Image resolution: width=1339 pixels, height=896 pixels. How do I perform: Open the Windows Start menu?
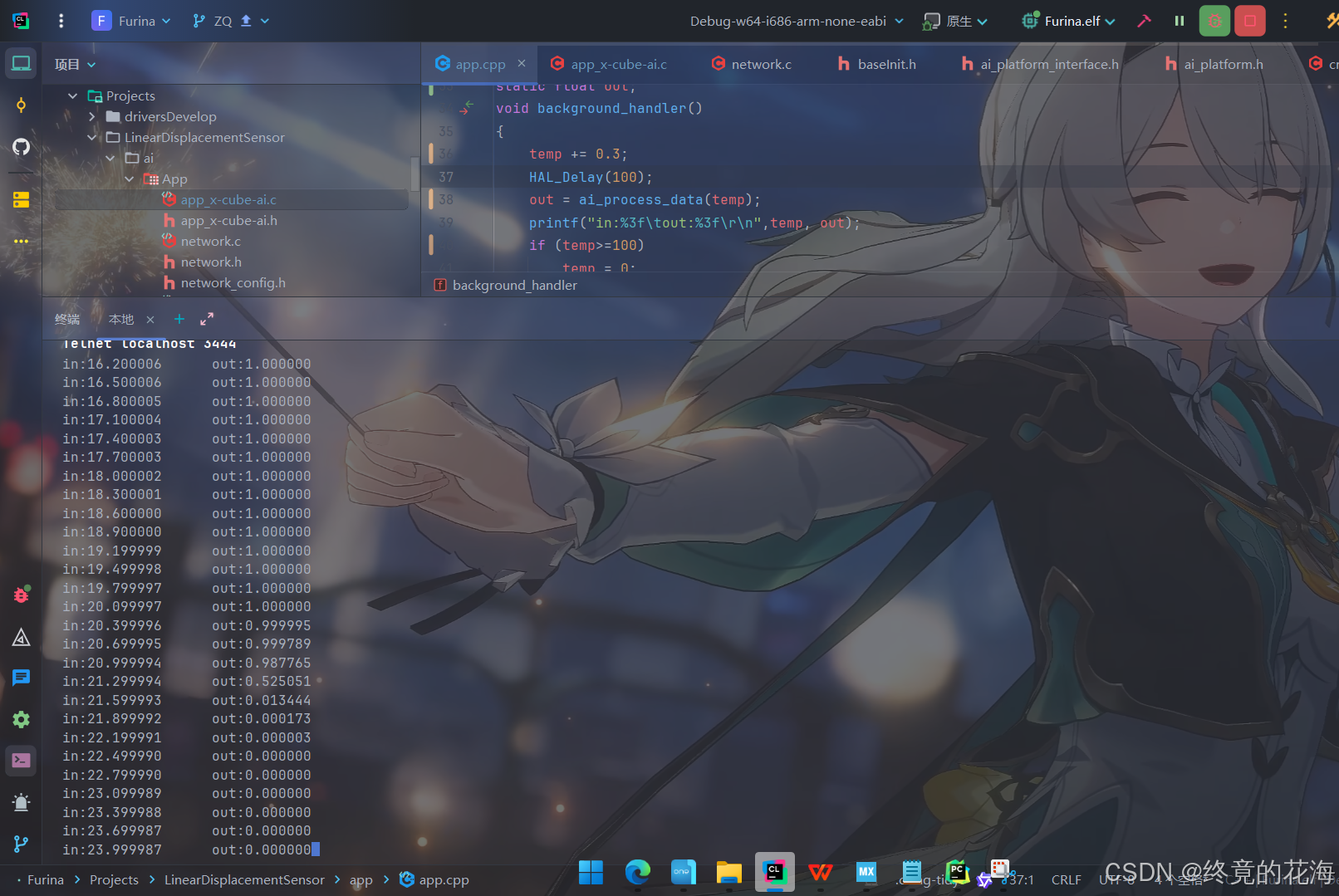tap(591, 872)
